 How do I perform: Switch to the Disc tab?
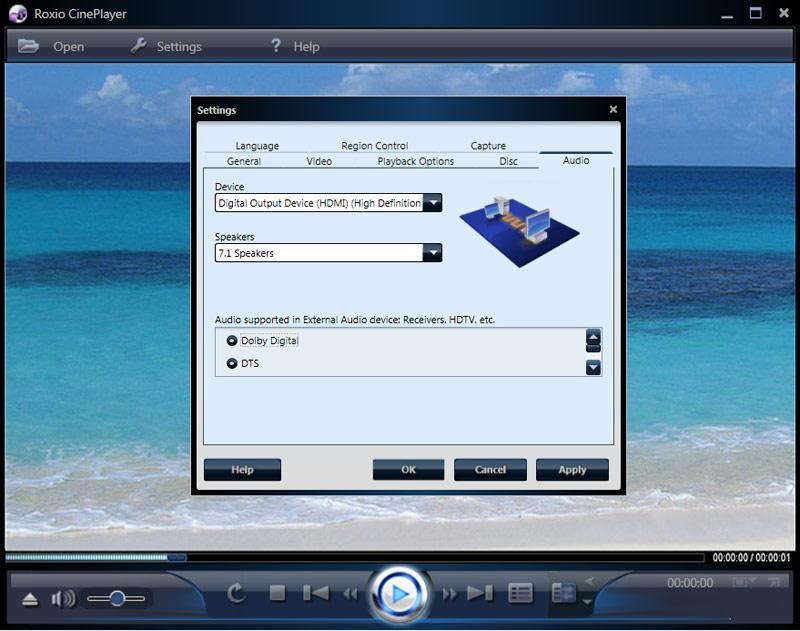tap(508, 161)
